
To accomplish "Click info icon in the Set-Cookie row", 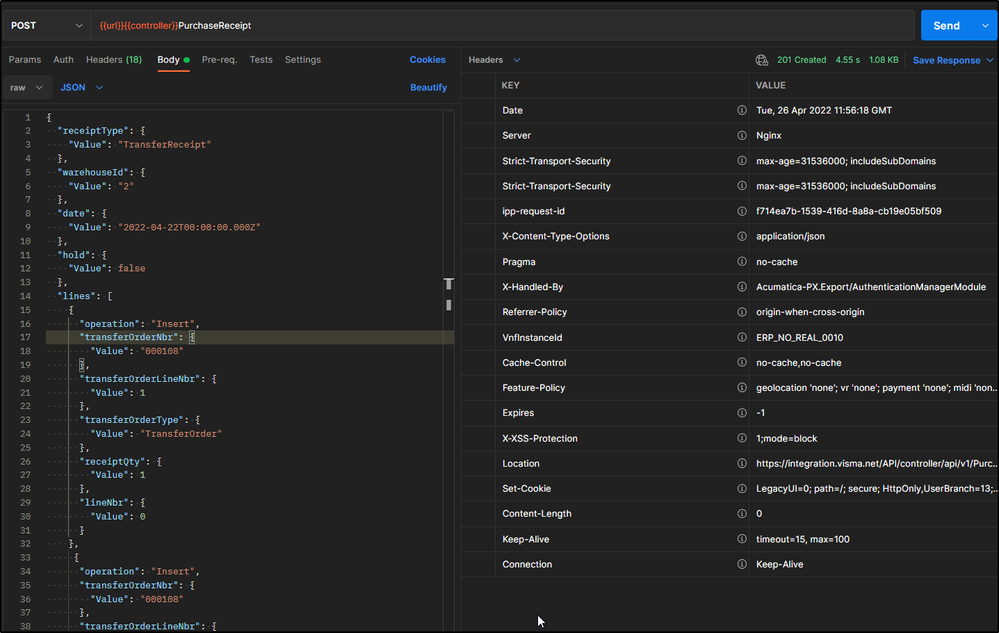I will 742,489.
